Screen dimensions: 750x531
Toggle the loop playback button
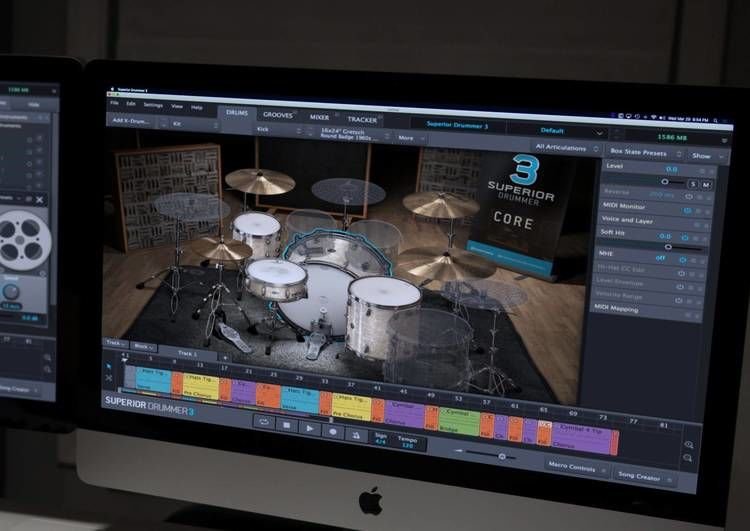[x=264, y=422]
